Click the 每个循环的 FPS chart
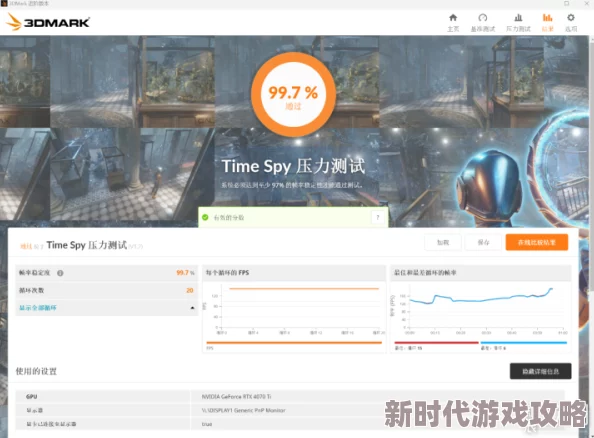 tap(294, 309)
